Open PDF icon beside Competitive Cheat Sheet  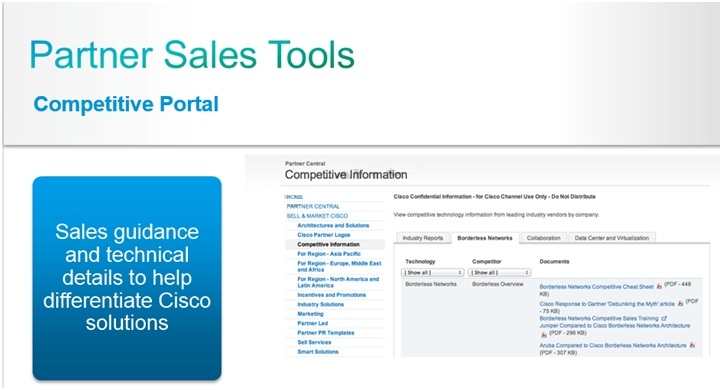659,286
